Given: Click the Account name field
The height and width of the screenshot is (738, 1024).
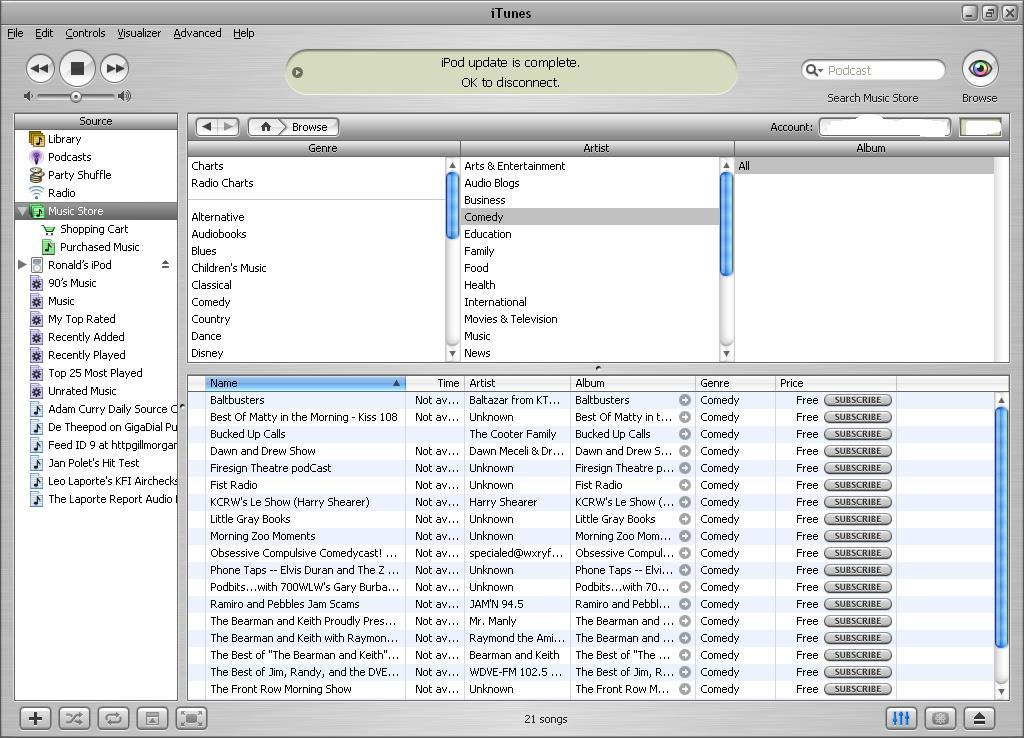Looking at the screenshot, I should [x=884, y=127].
